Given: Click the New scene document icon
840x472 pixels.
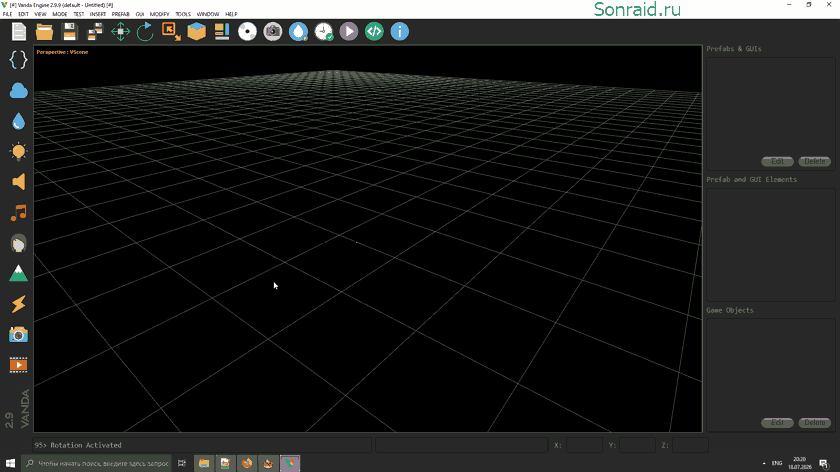Looking at the screenshot, I should click(x=19, y=32).
